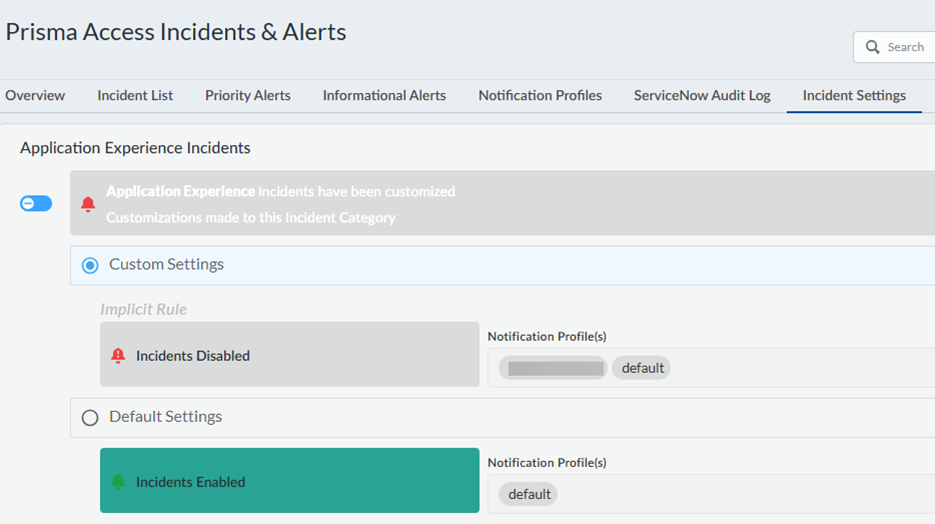View the ServiceNow Audit Log tab
This screenshot has width=935, height=524.
pos(702,96)
